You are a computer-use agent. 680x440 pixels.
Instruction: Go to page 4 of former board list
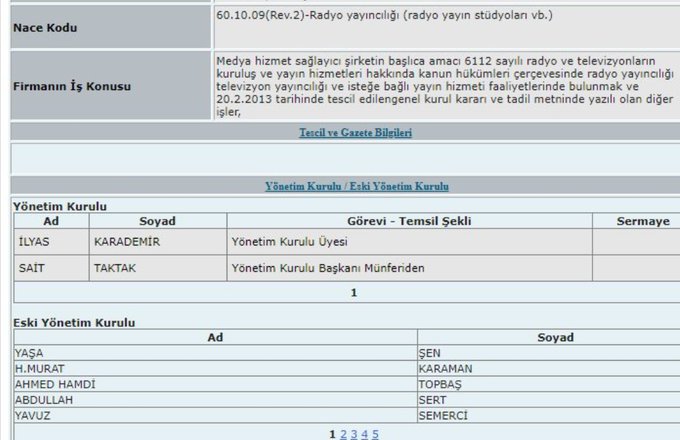(x=364, y=434)
